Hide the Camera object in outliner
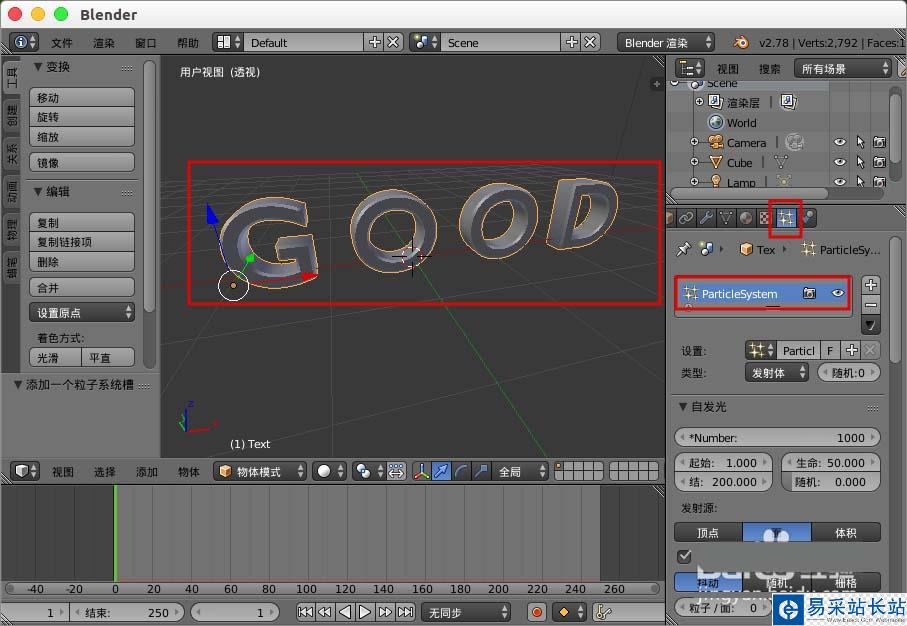The image size is (907, 626). coord(840,143)
